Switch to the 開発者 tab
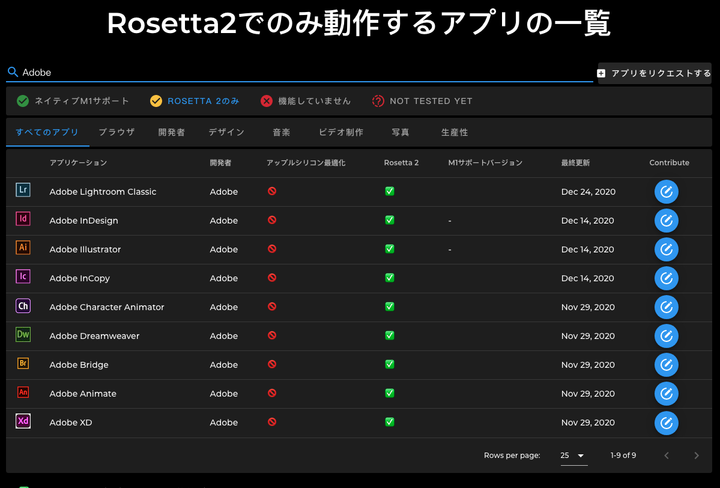Viewport: 720px width, 488px height. pos(171,132)
